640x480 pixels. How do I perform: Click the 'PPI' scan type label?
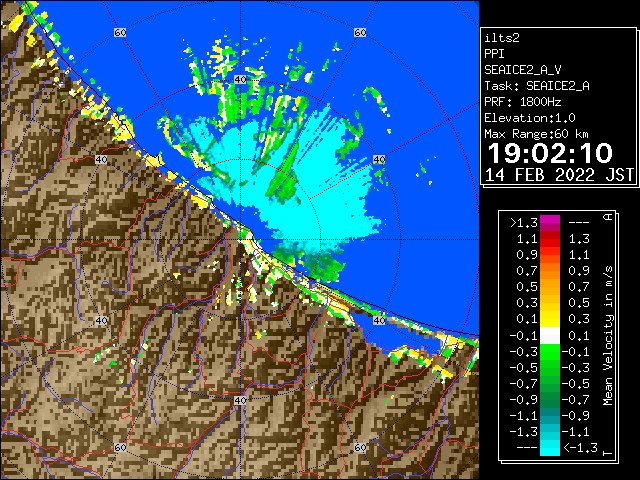tap(494, 54)
